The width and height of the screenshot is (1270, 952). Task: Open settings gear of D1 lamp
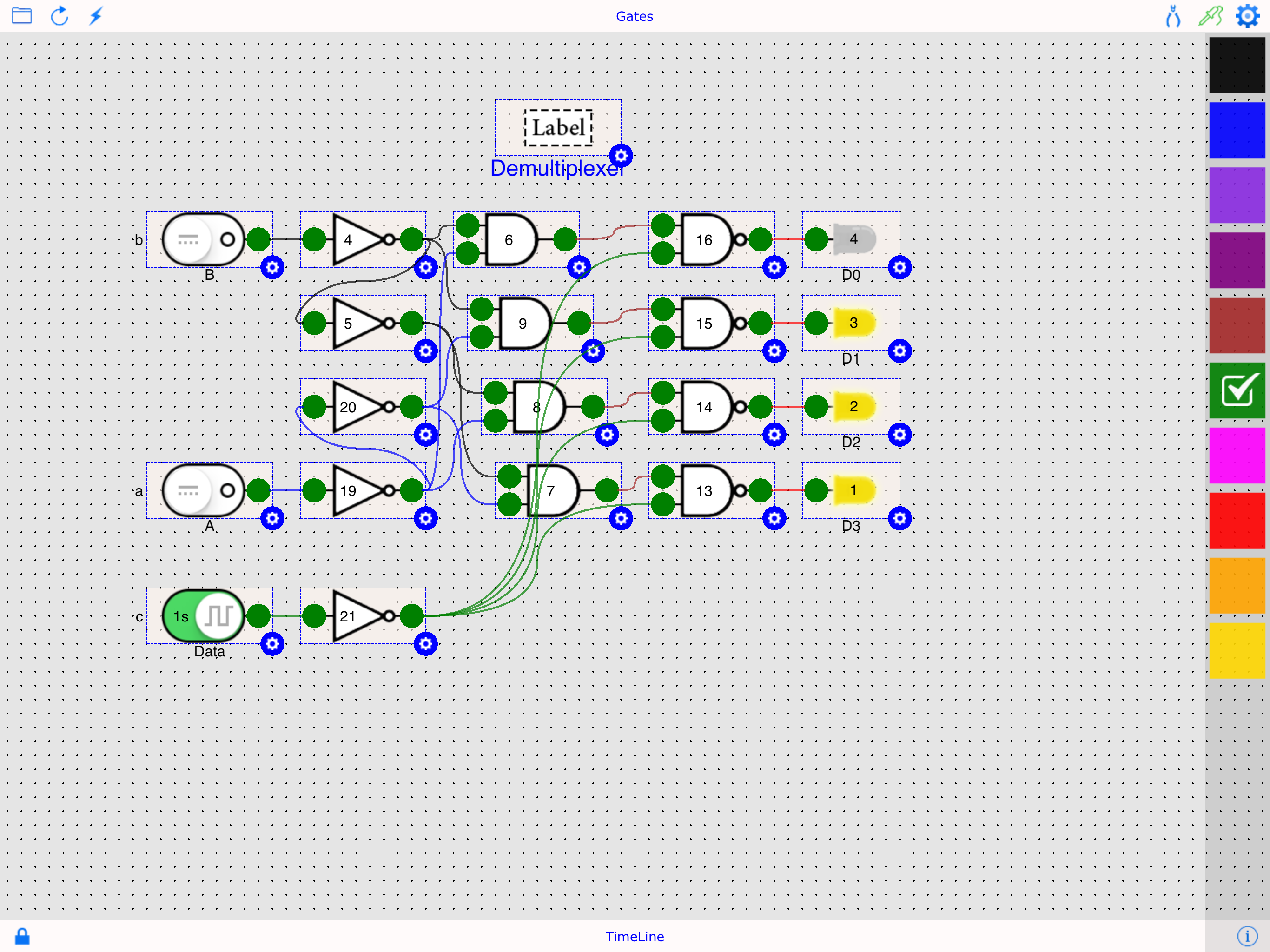pos(900,351)
